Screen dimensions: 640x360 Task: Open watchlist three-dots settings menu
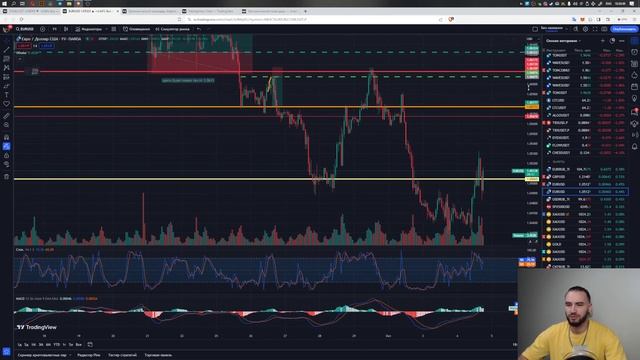point(622,41)
